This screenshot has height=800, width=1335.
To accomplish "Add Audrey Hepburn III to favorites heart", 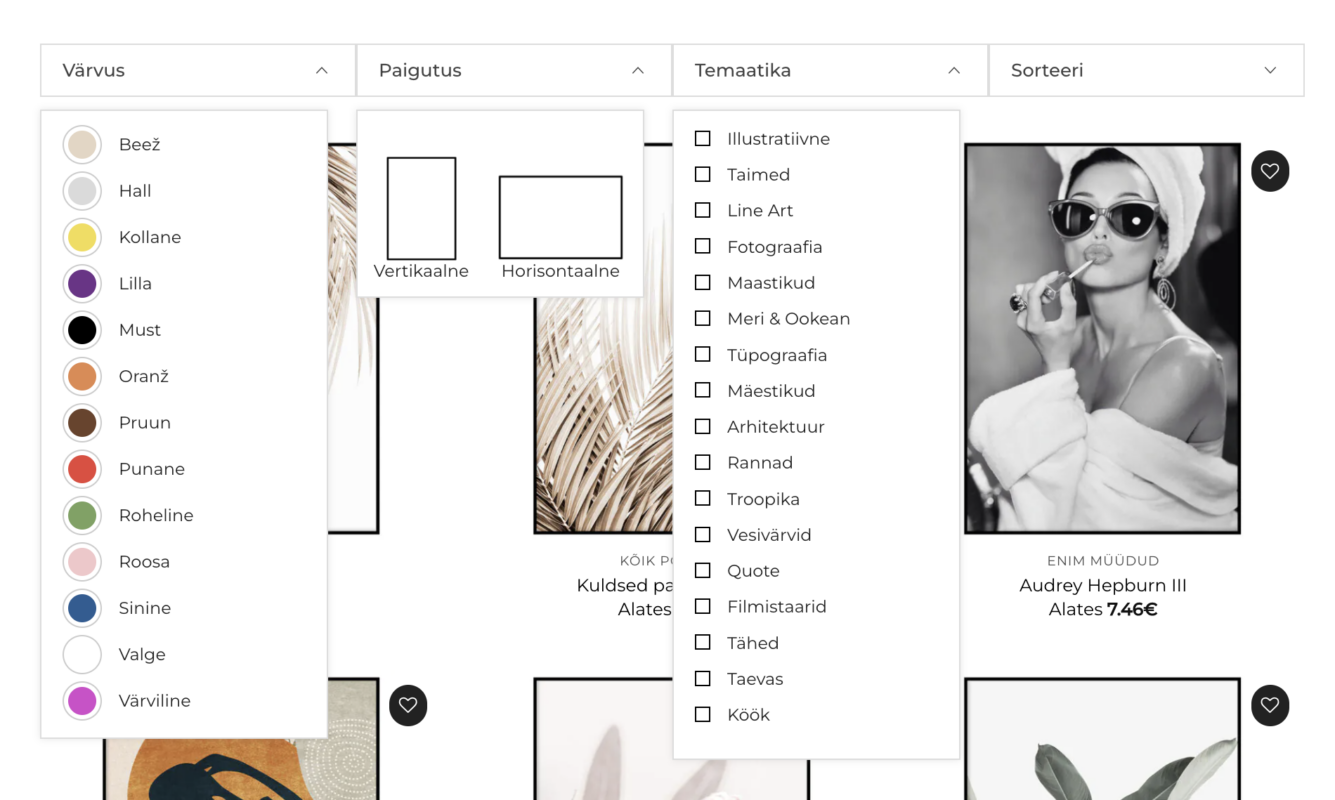I will pos(1270,171).
